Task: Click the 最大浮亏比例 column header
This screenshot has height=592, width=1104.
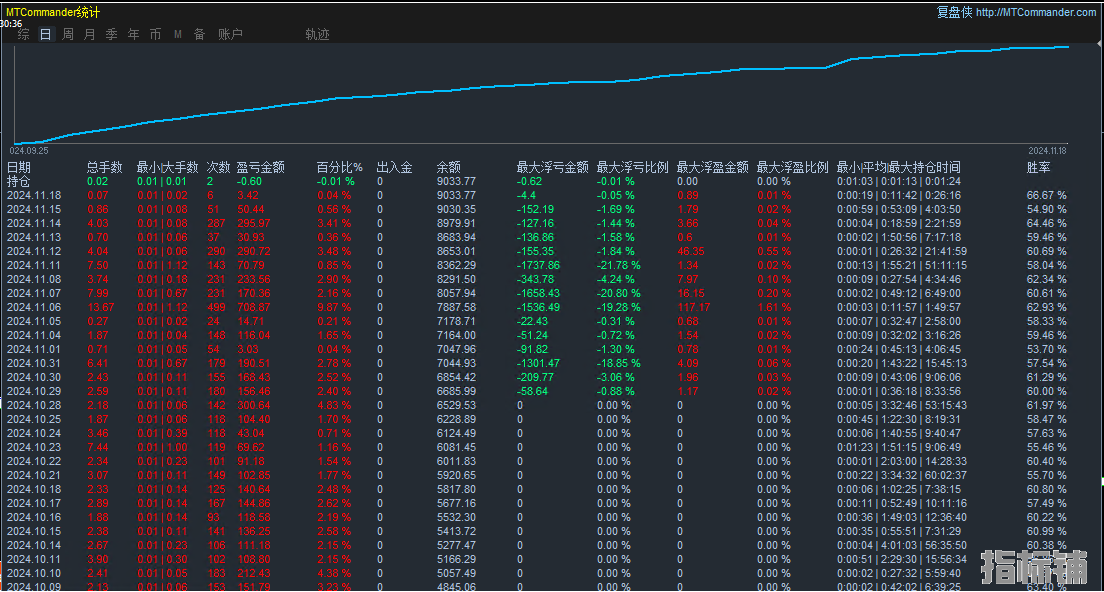Action: click(632, 168)
